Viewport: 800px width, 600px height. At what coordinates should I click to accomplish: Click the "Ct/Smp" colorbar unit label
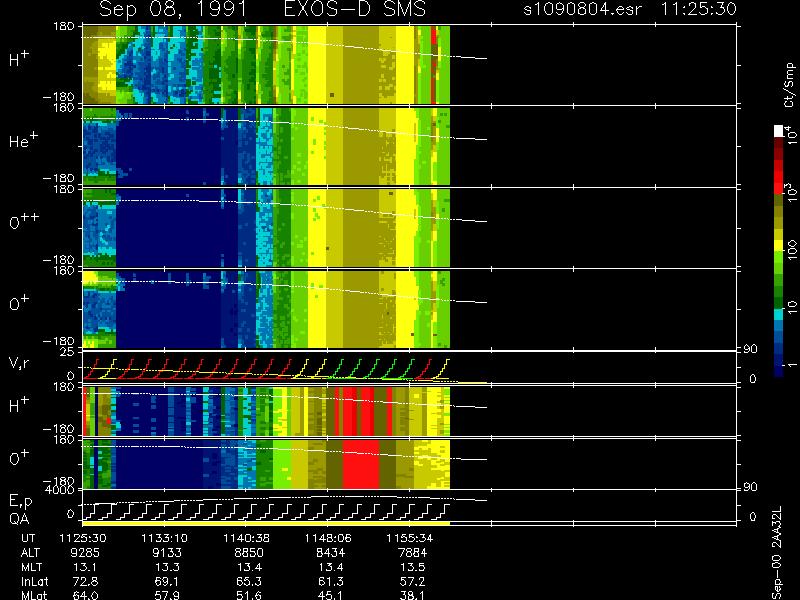click(789, 85)
